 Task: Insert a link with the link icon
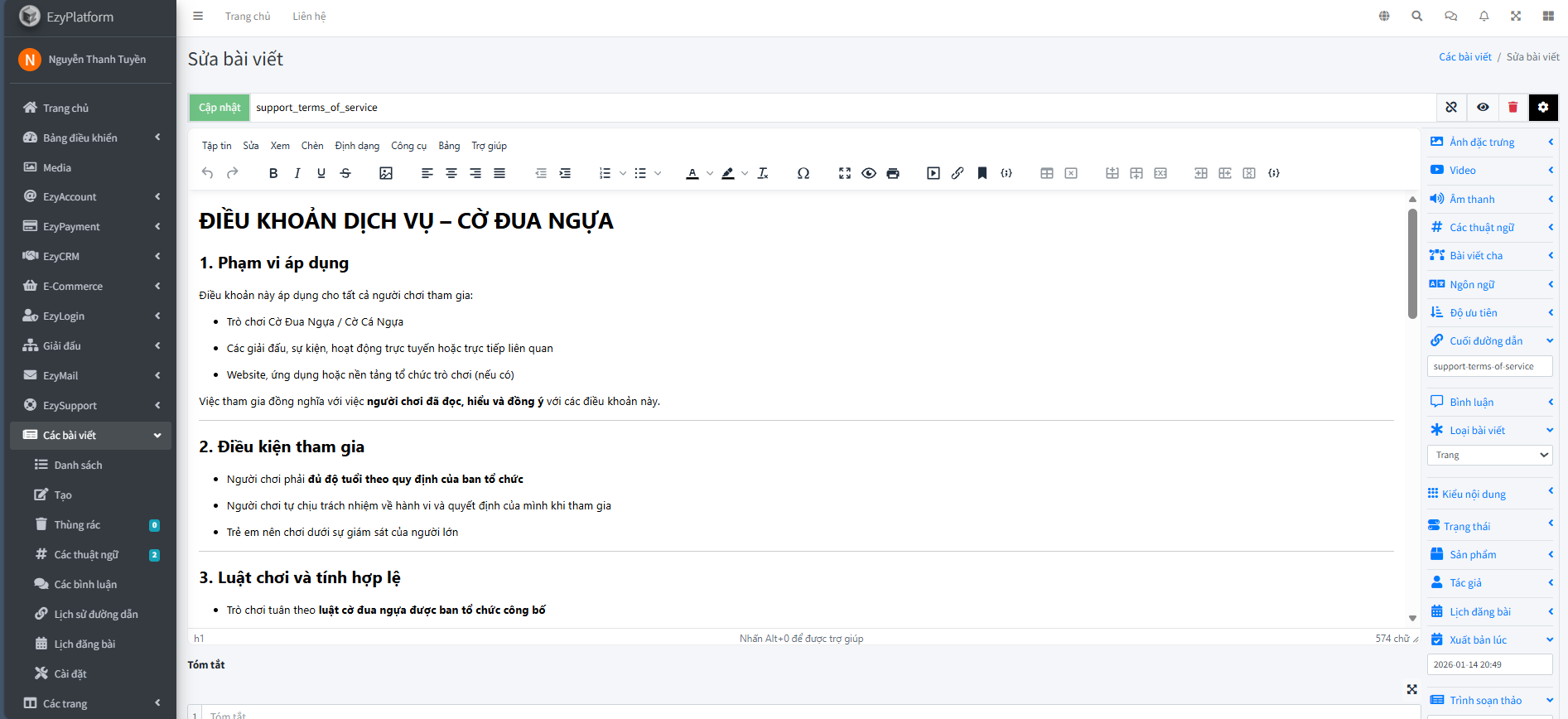pos(958,173)
